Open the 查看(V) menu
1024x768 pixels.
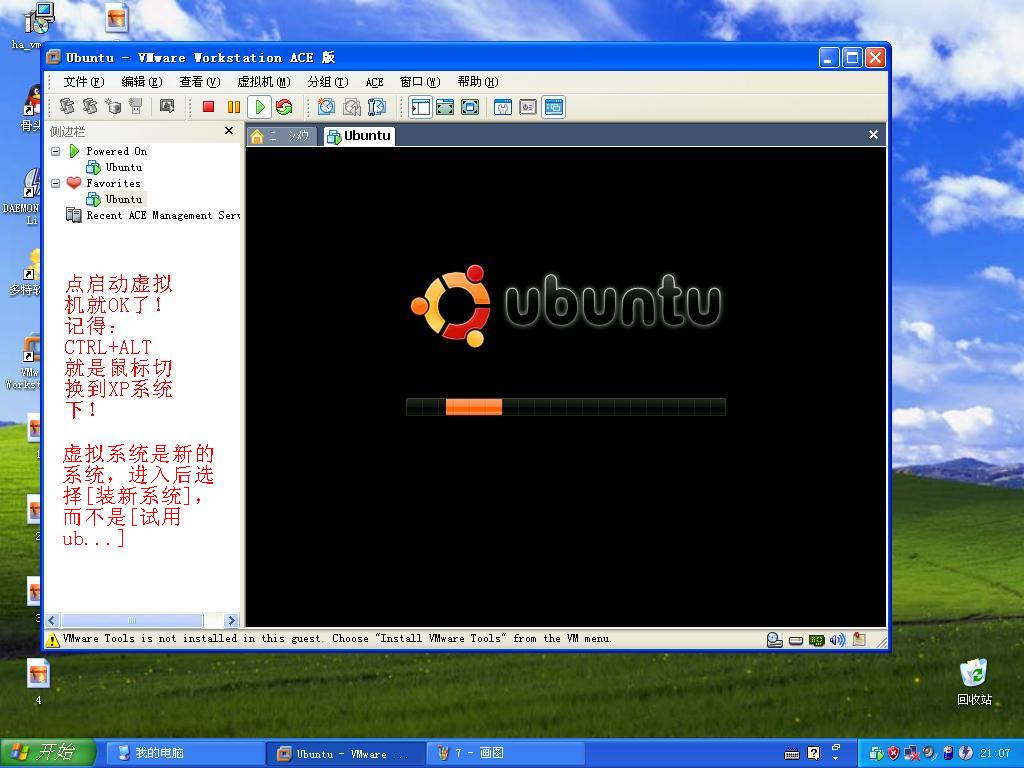200,82
